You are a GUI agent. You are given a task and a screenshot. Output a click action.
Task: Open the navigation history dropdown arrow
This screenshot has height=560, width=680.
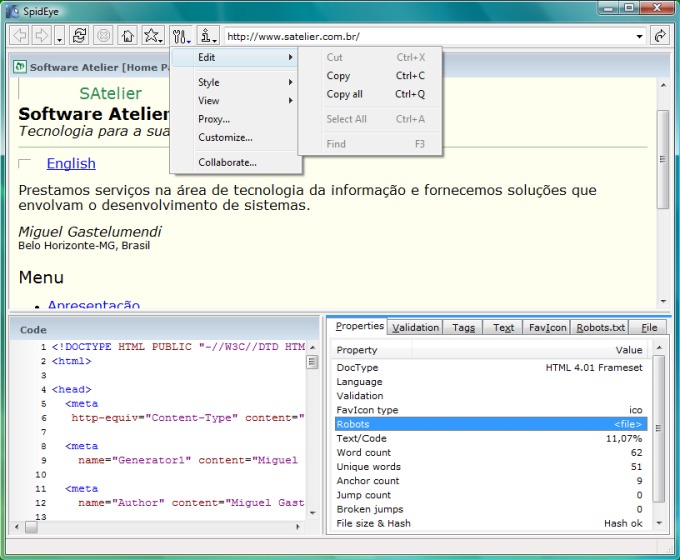point(60,36)
